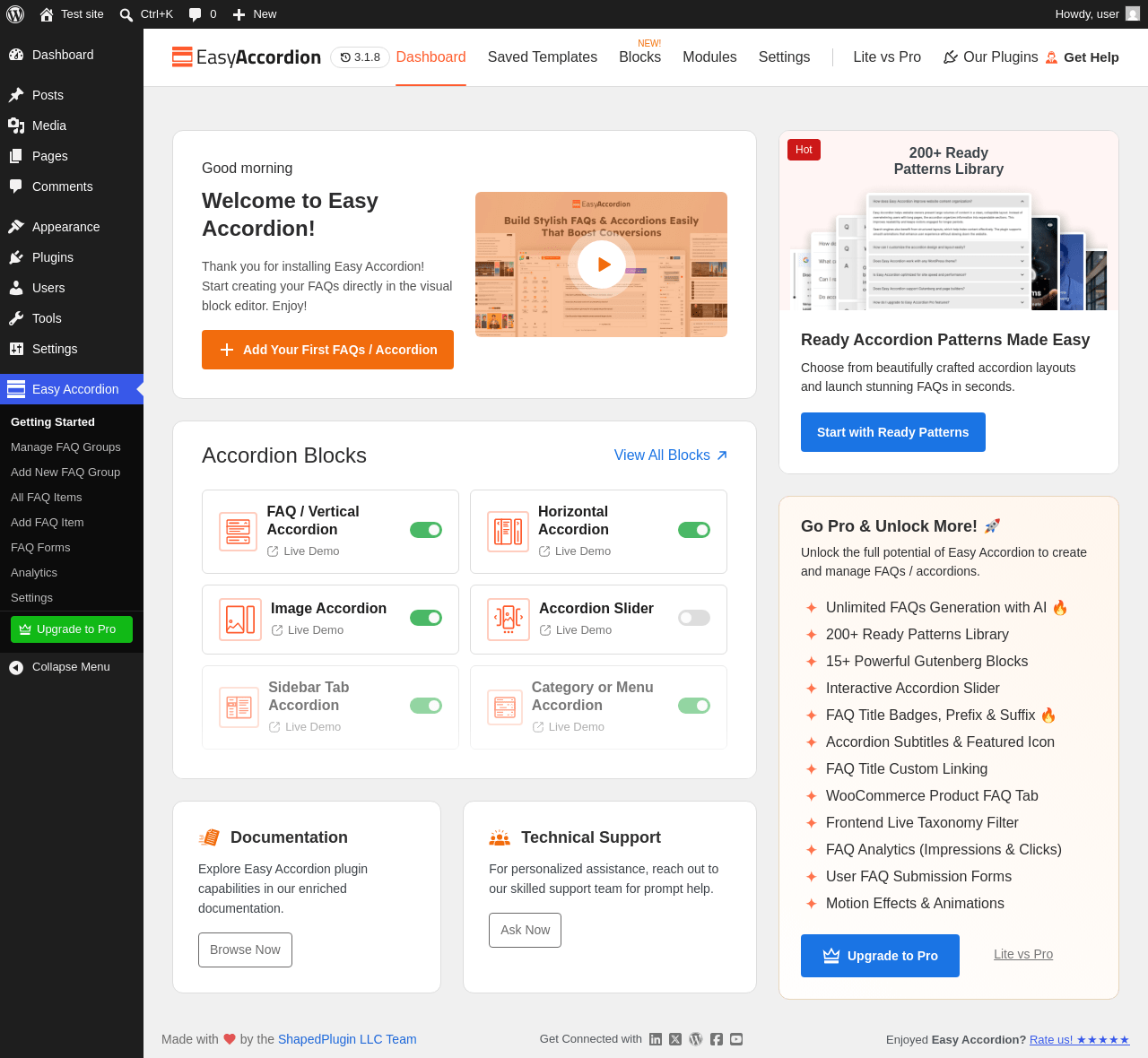Switch to the Dashboard tab
The height and width of the screenshot is (1058, 1148).
tap(431, 57)
